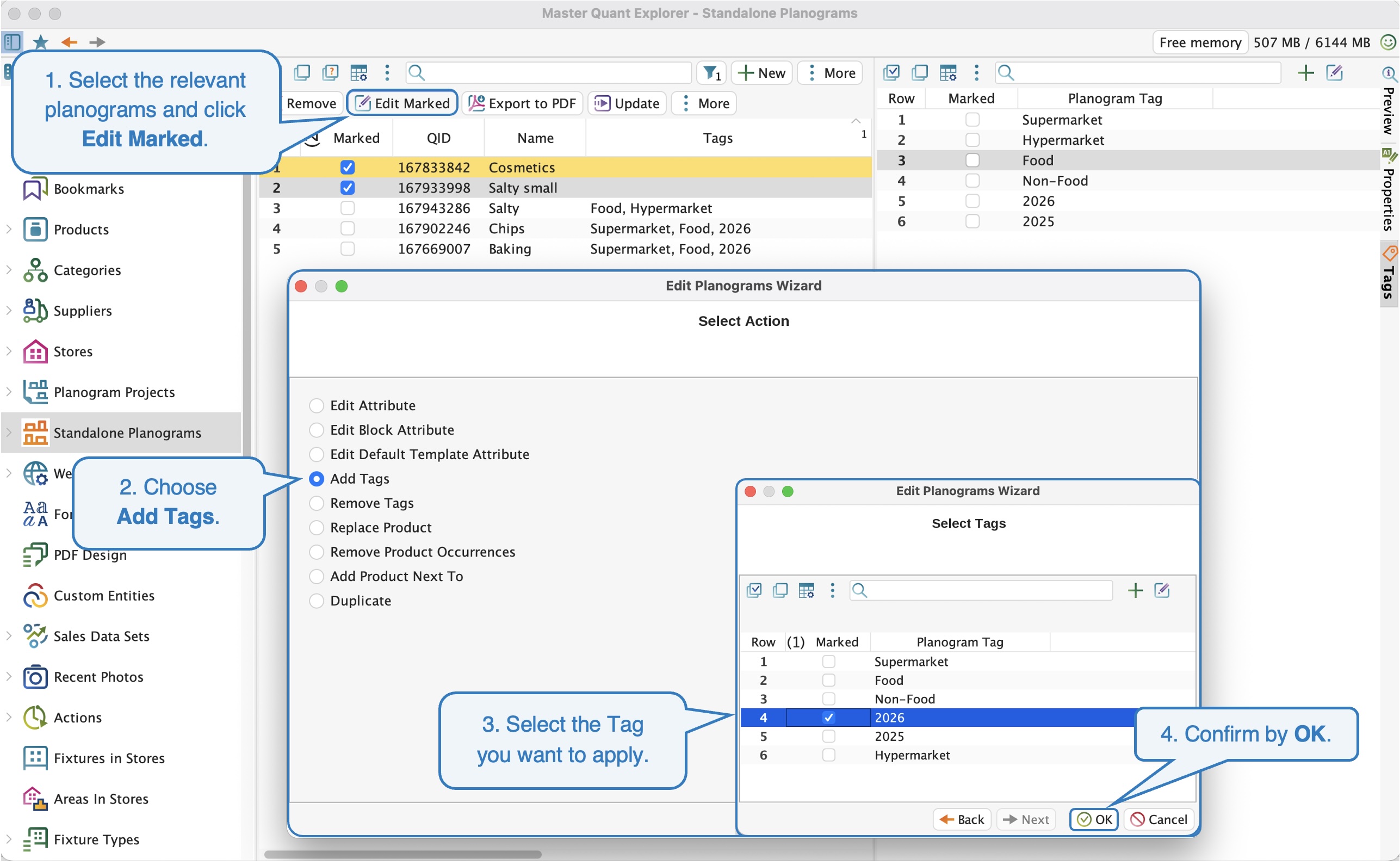
Task: Go back with the orange left arrow
Action: pyautogui.click(x=69, y=42)
